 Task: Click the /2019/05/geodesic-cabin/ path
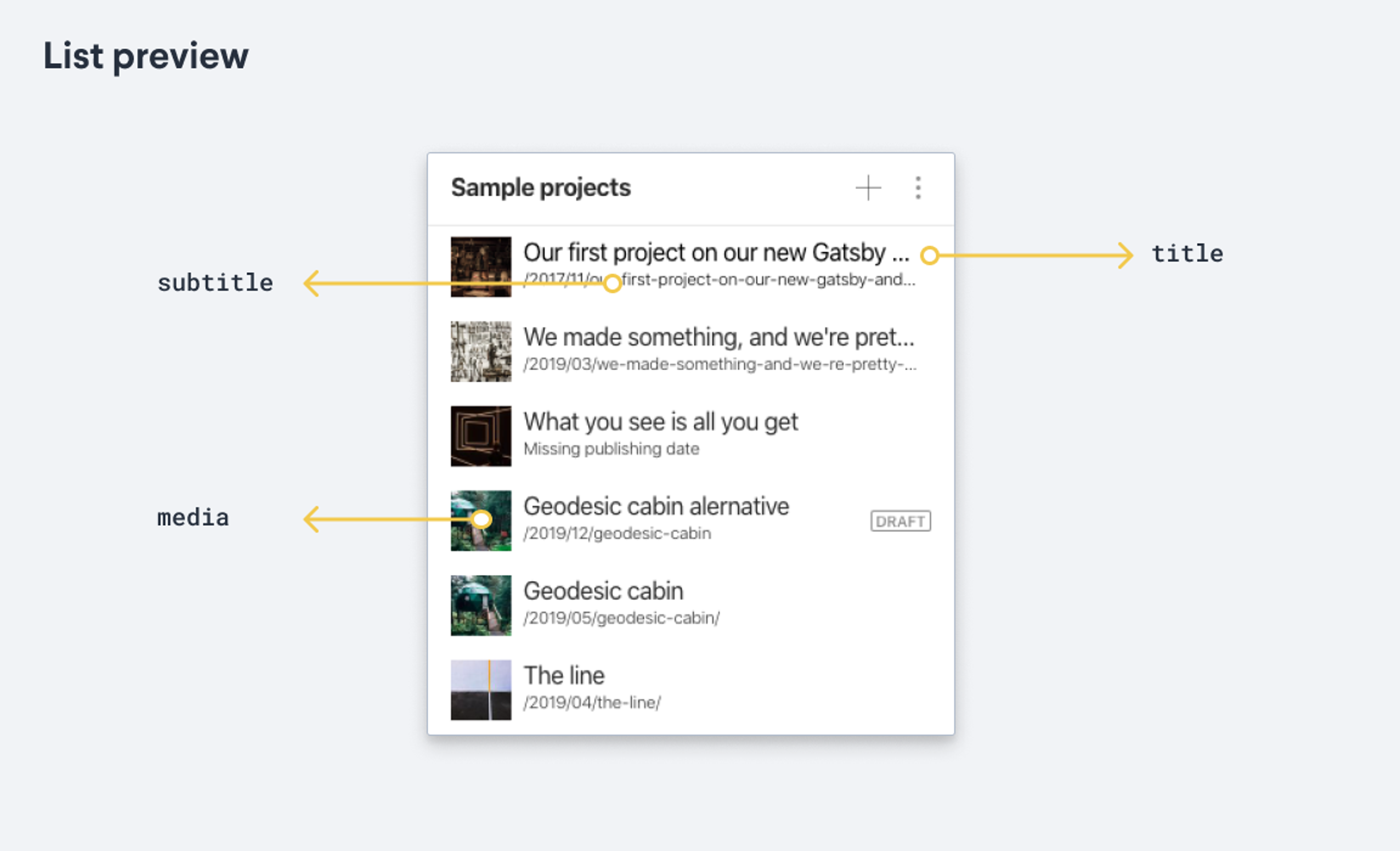(621, 619)
